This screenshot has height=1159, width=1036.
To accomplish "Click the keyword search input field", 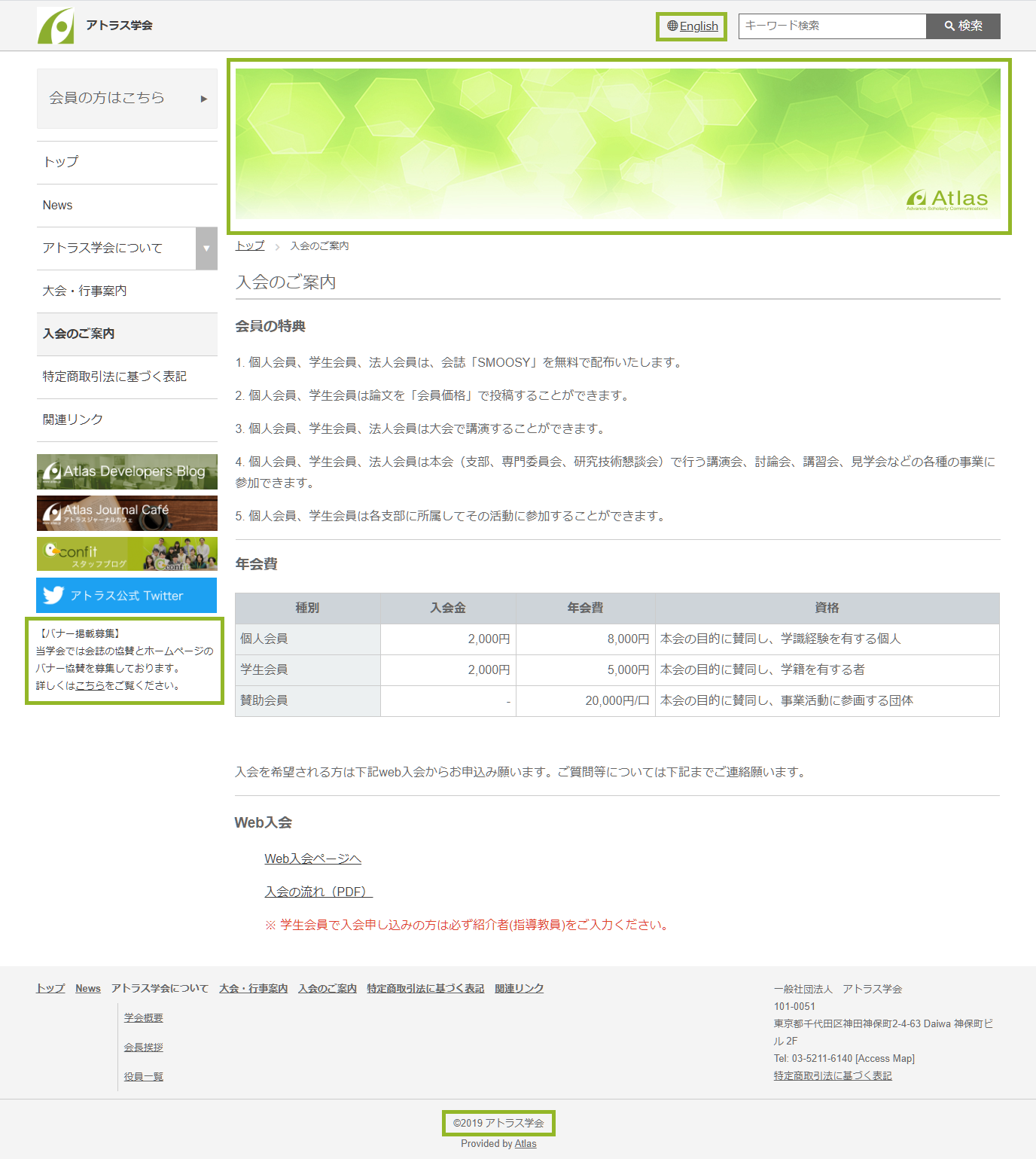I will pyautogui.click(x=831, y=26).
